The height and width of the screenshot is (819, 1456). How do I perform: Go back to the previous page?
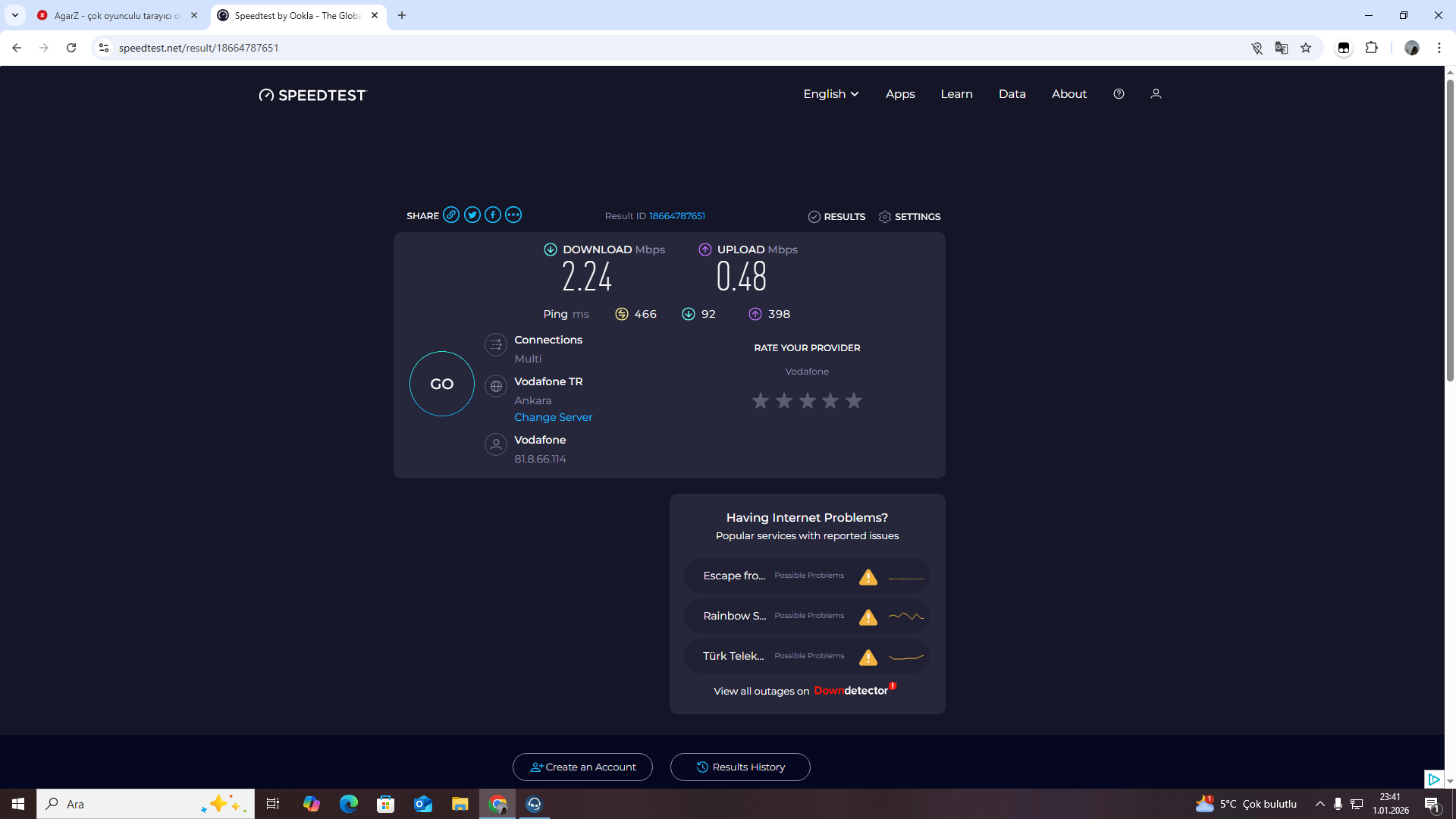[x=17, y=48]
